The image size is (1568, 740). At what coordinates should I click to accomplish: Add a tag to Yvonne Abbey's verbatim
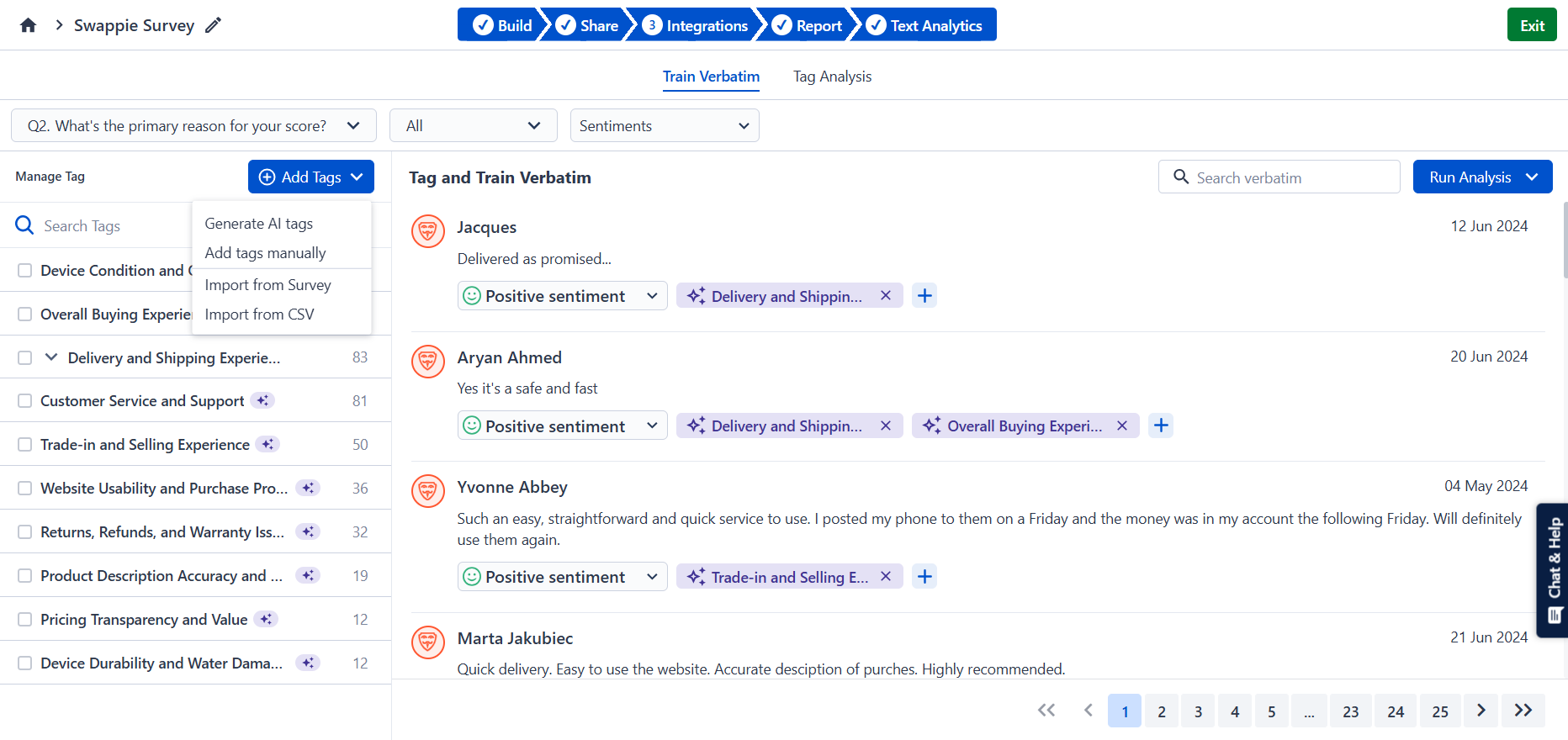tap(924, 577)
